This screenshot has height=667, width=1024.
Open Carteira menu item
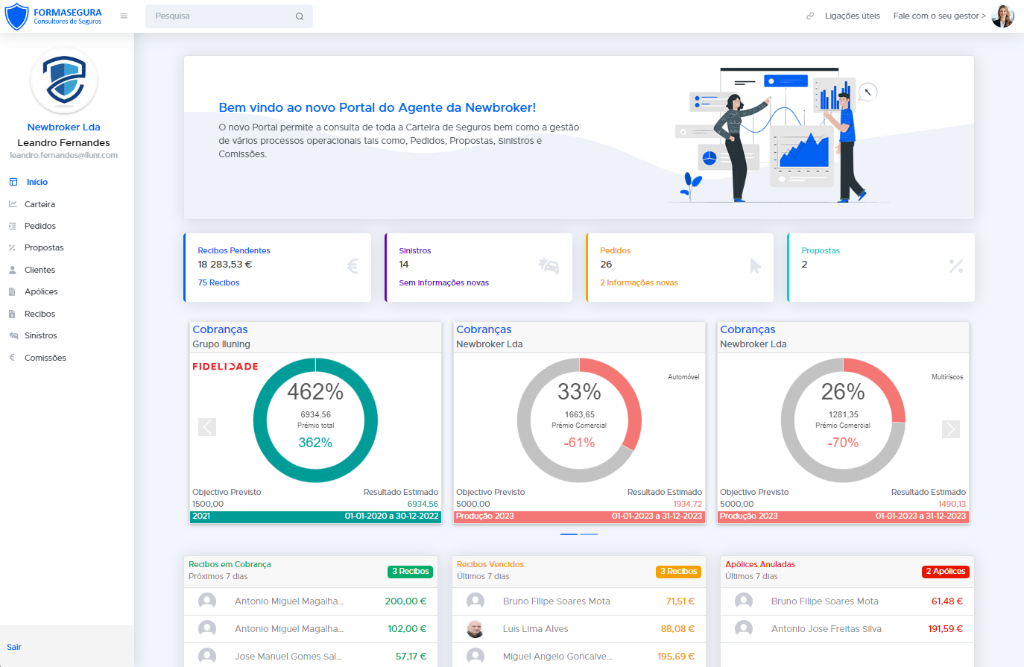click(40, 204)
